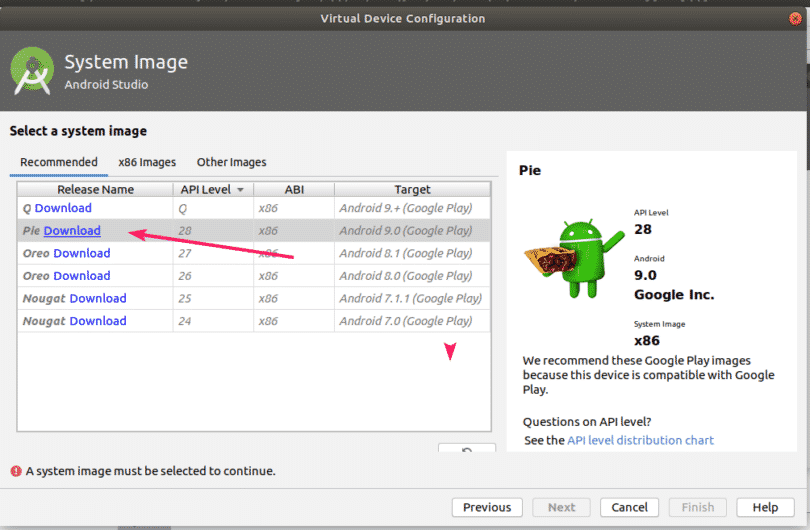Download the Q system image

tap(63, 208)
